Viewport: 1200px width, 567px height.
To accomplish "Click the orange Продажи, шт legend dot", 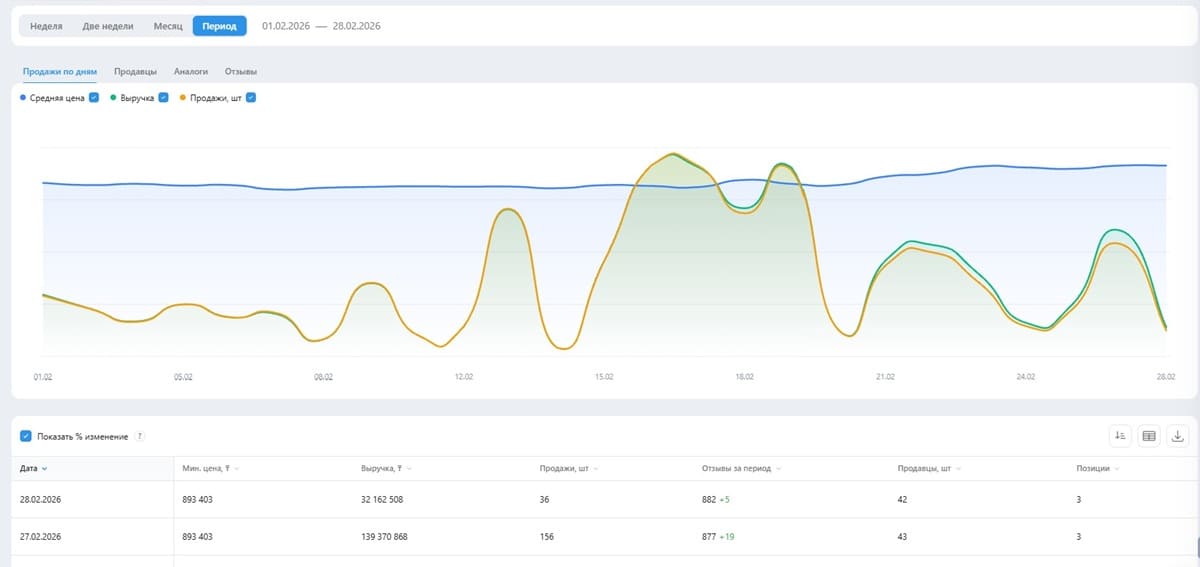I will (x=181, y=98).
